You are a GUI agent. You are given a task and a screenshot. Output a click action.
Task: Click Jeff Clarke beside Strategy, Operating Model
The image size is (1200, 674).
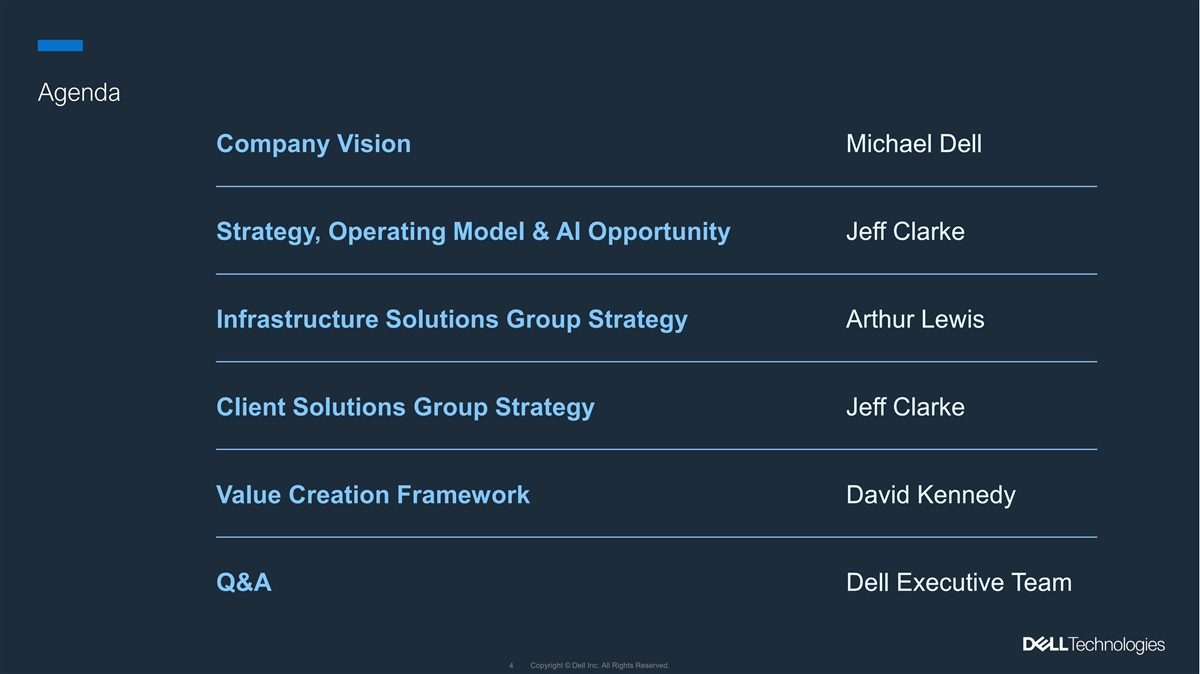905,232
